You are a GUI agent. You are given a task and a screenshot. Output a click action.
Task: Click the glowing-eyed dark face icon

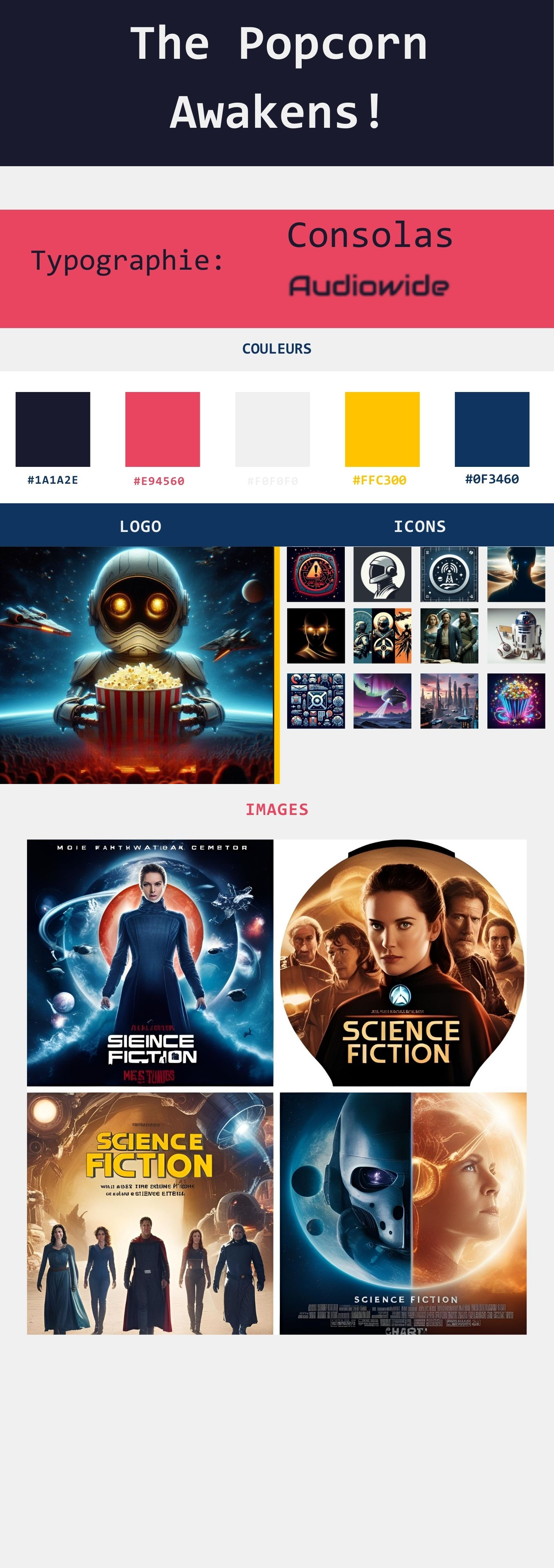point(316,635)
